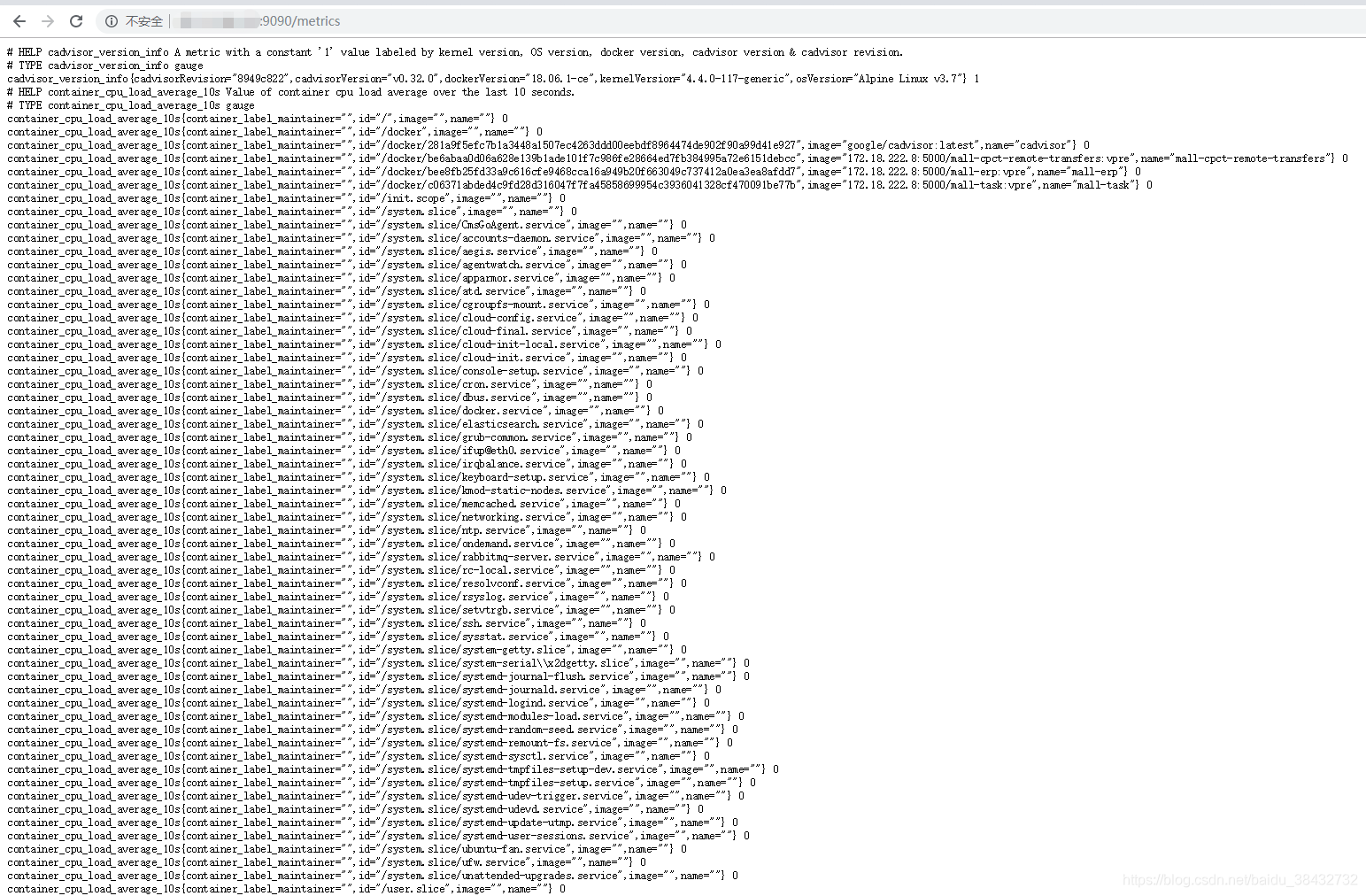Viewport: 1366px width, 896px height.
Task: Click the sysstat.service metric row
Action: tap(338, 637)
